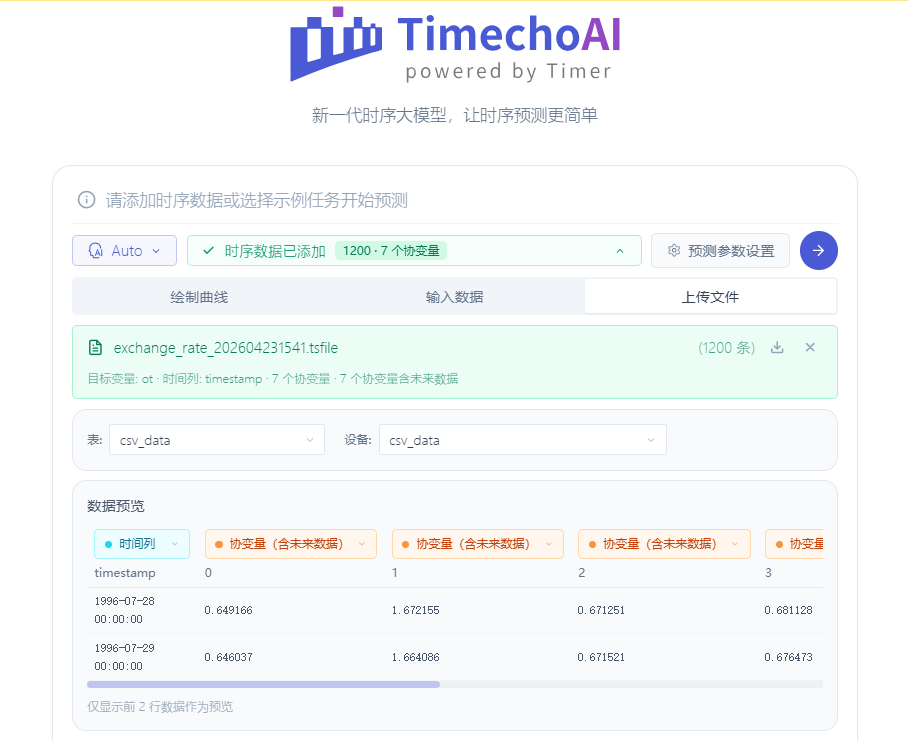Click the 数据预览 heading

(116, 506)
